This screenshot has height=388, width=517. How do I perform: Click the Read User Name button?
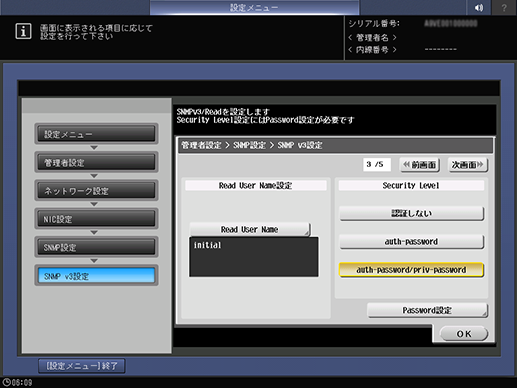tap(250, 229)
